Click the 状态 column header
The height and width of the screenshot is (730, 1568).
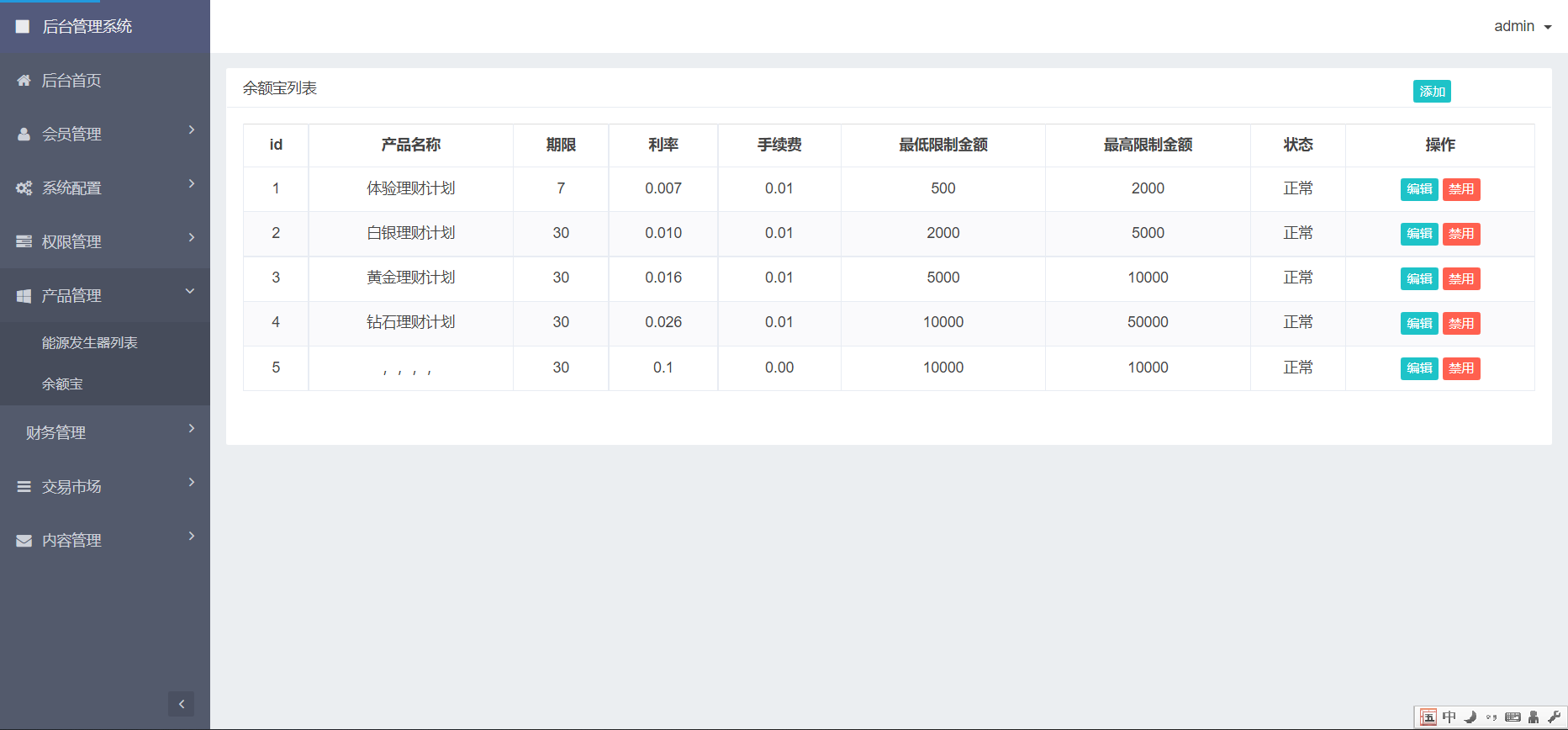(1298, 145)
